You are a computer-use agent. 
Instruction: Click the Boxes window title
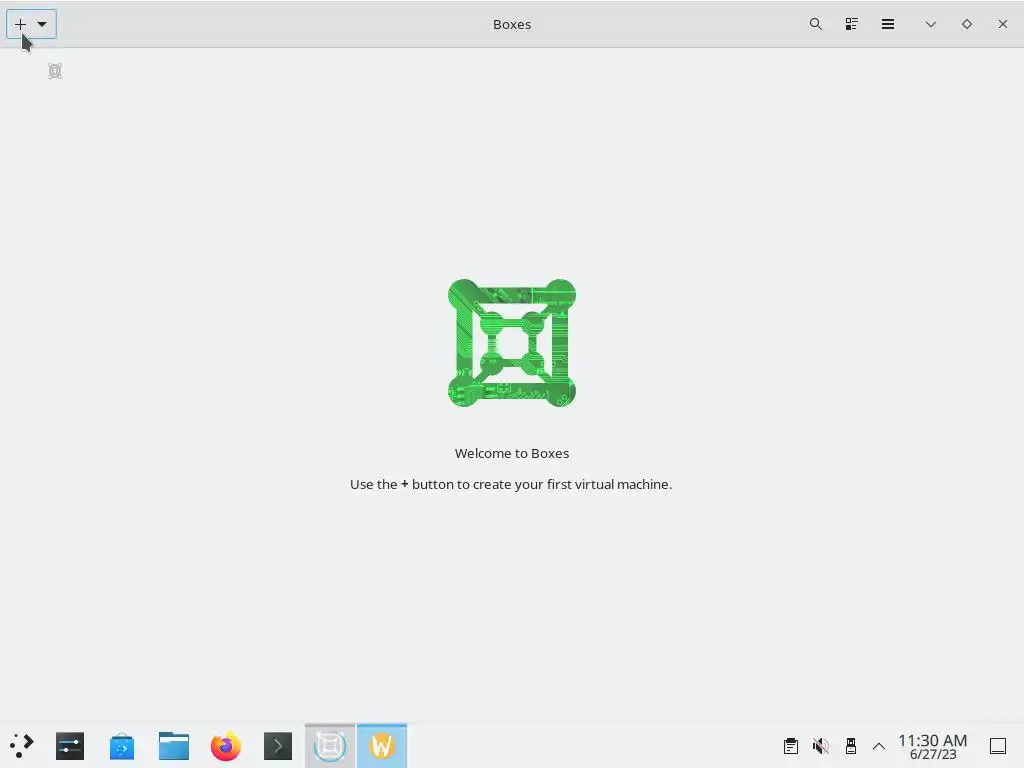pyautogui.click(x=512, y=24)
